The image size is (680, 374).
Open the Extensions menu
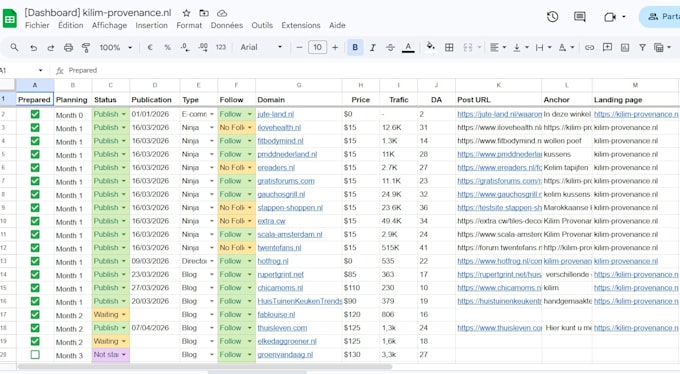301,26
